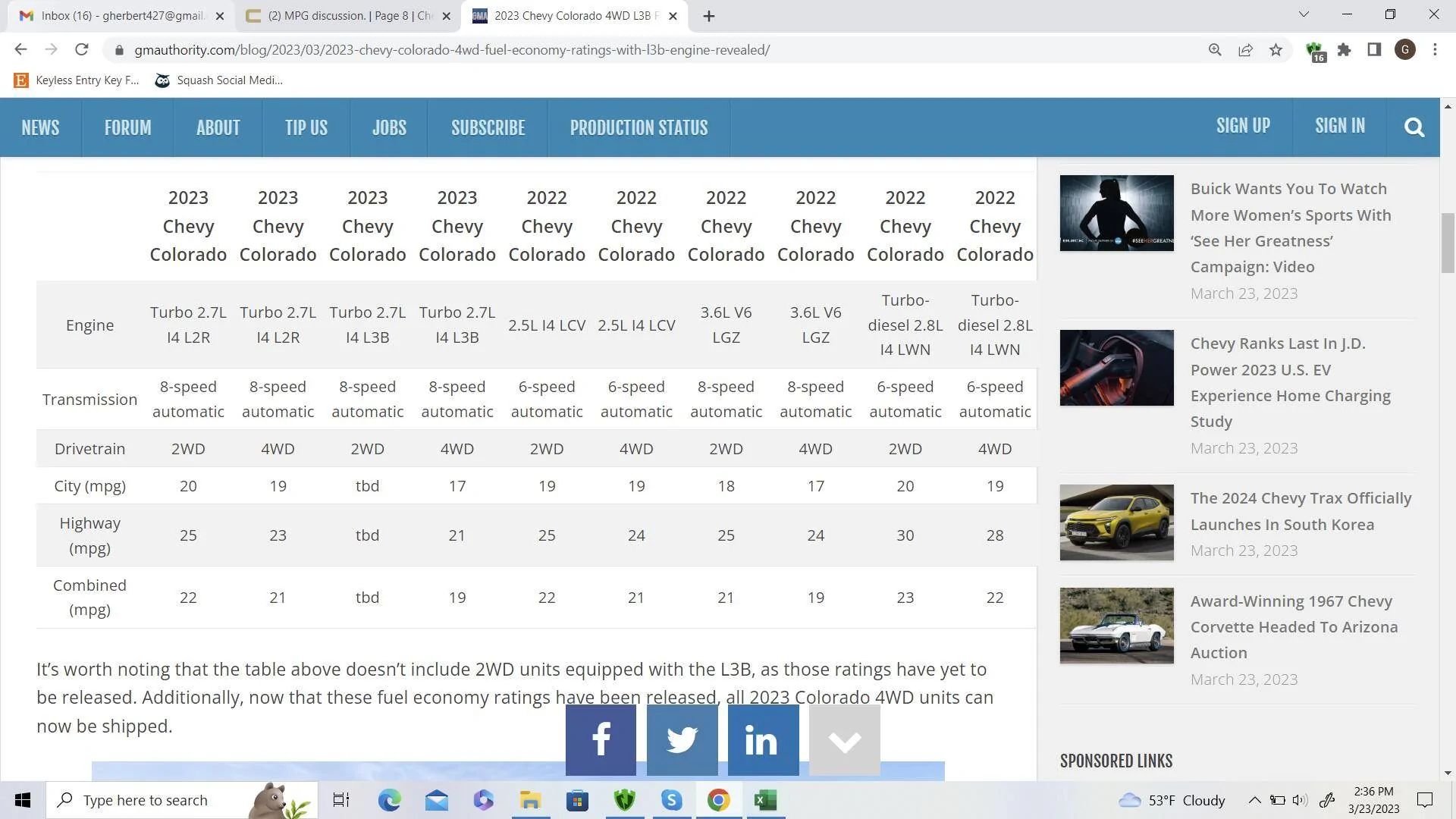This screenshot has height=819, width=1456.
Task: Open the TIP US page
Action: [x=306, y=127]
